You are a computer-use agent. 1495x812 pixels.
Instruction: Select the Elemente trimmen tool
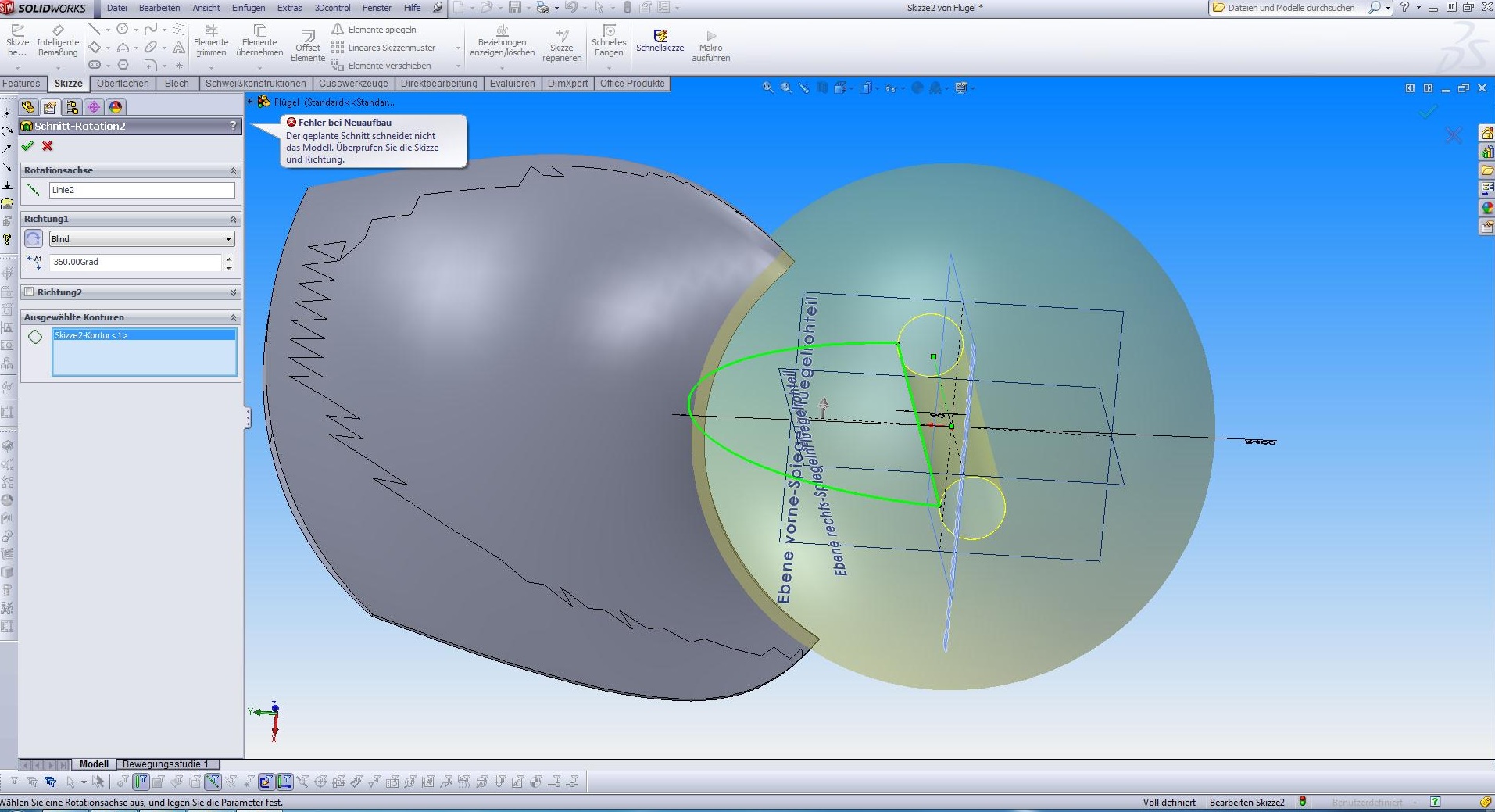211,41
